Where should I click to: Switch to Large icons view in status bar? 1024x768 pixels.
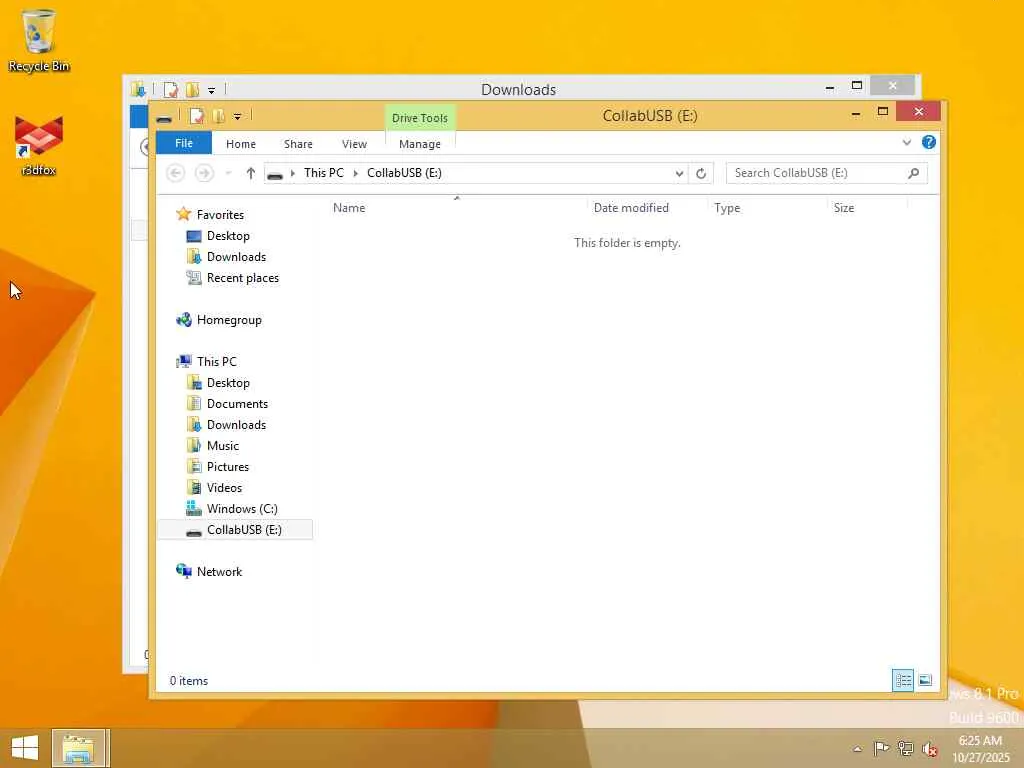pyautogui.click(x=925, y=680)
